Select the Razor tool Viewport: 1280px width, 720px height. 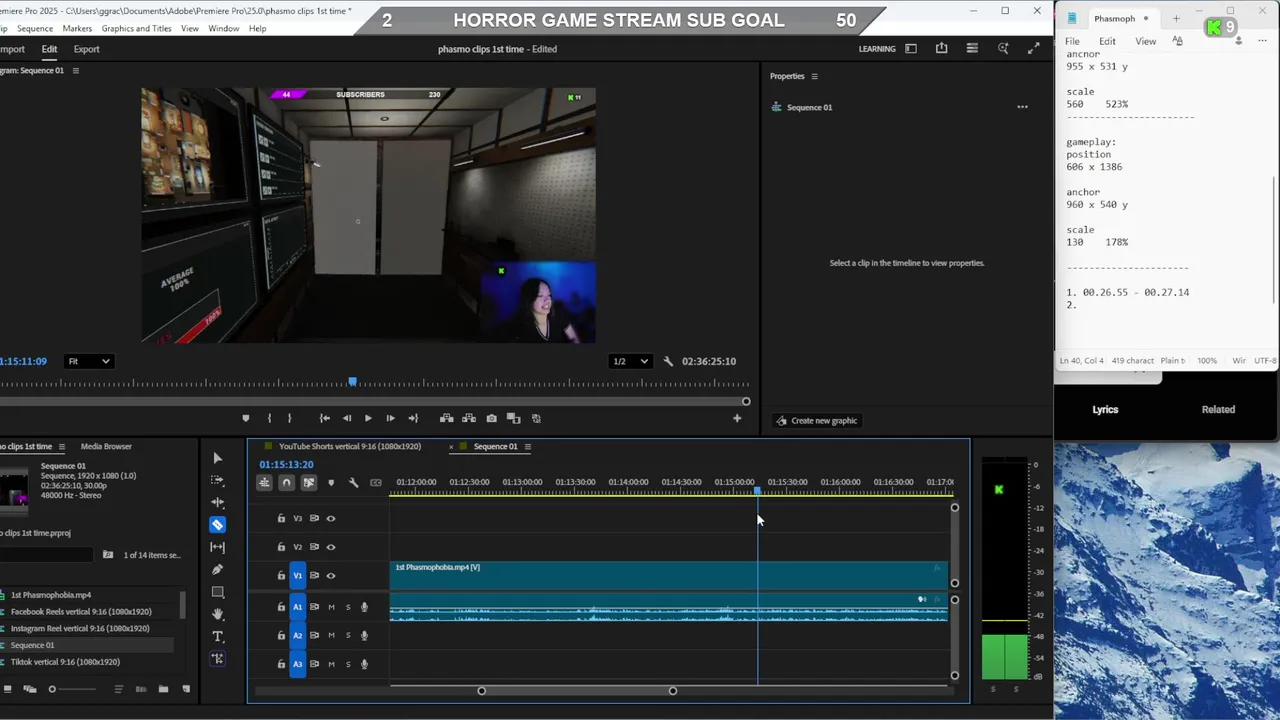217,524
